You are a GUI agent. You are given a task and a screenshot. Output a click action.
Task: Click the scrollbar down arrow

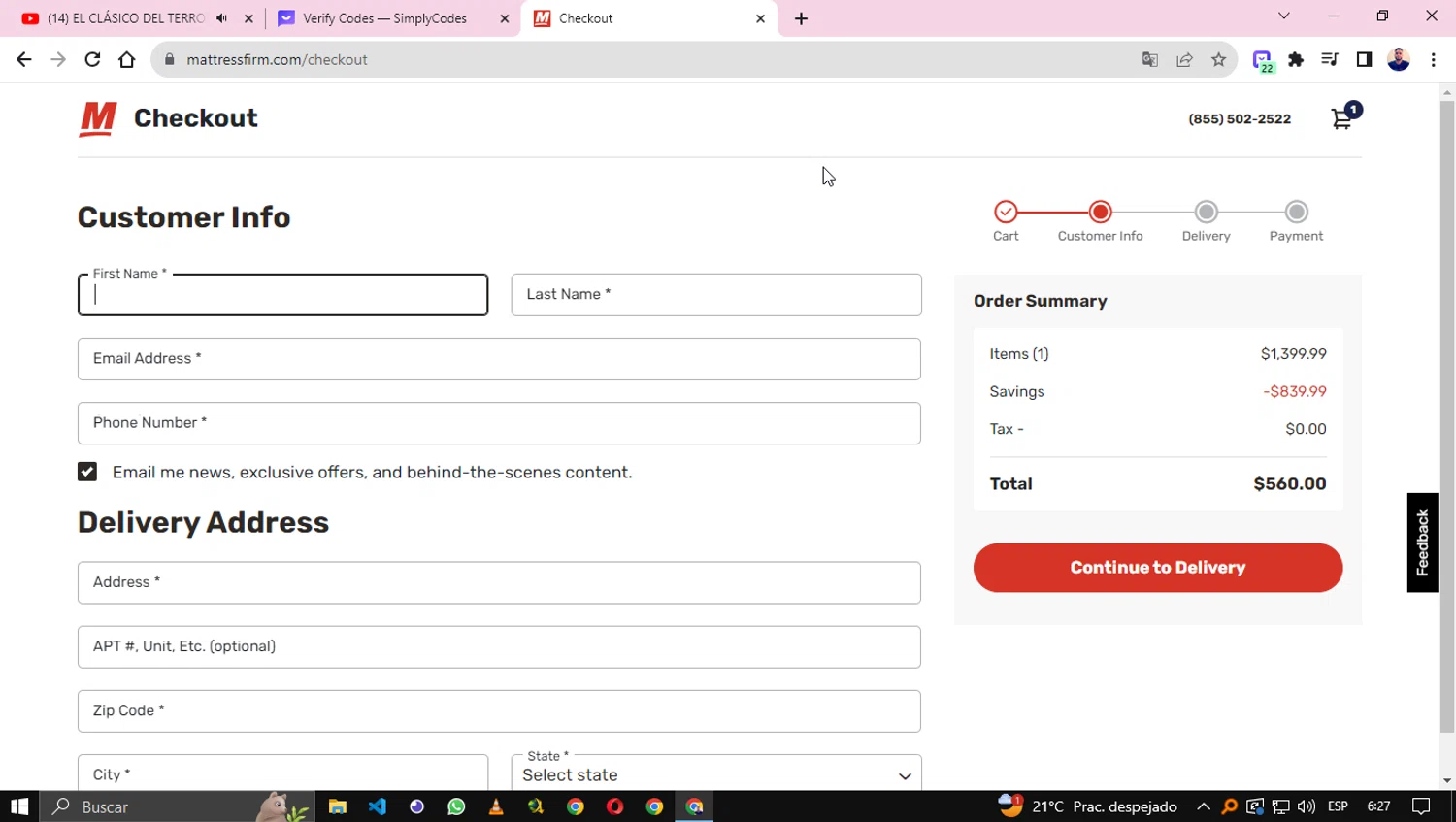click(1447, 780)
